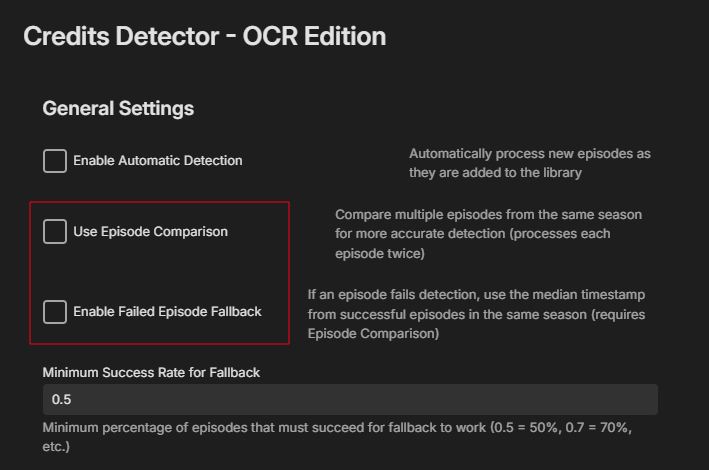Click the automatic detection description text
709x470 pixels.
pyautogui.click(x=529, y=155)
